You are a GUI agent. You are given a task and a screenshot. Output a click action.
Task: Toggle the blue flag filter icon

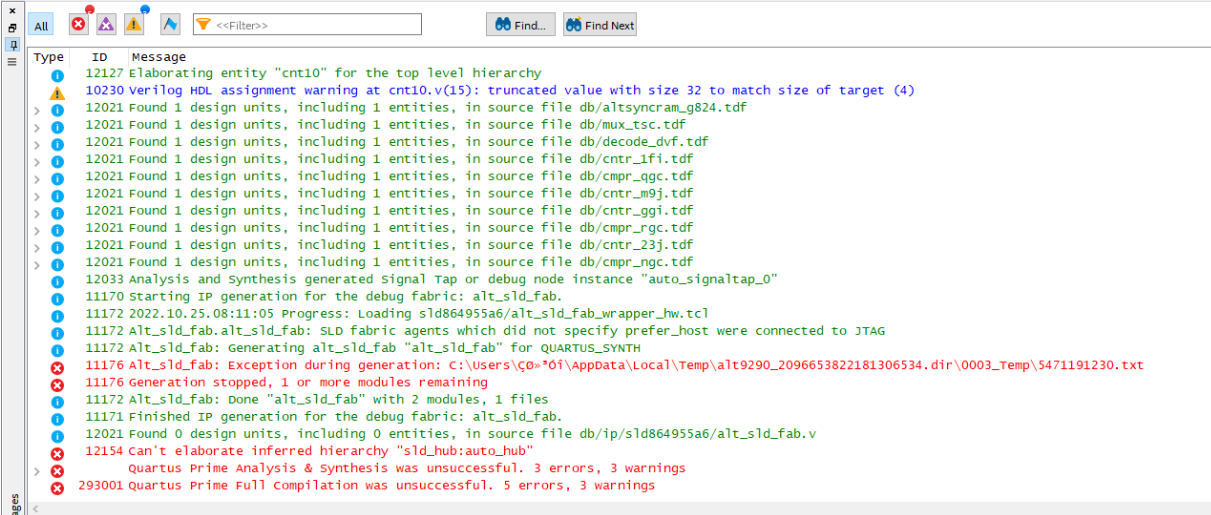(169, 24)
